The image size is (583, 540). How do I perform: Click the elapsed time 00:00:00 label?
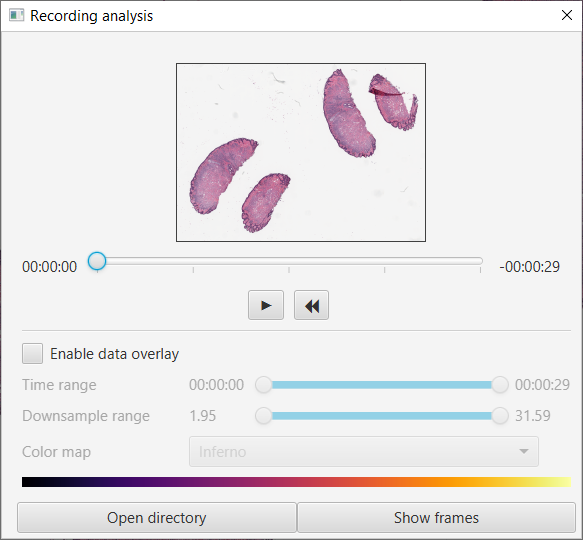49,267
